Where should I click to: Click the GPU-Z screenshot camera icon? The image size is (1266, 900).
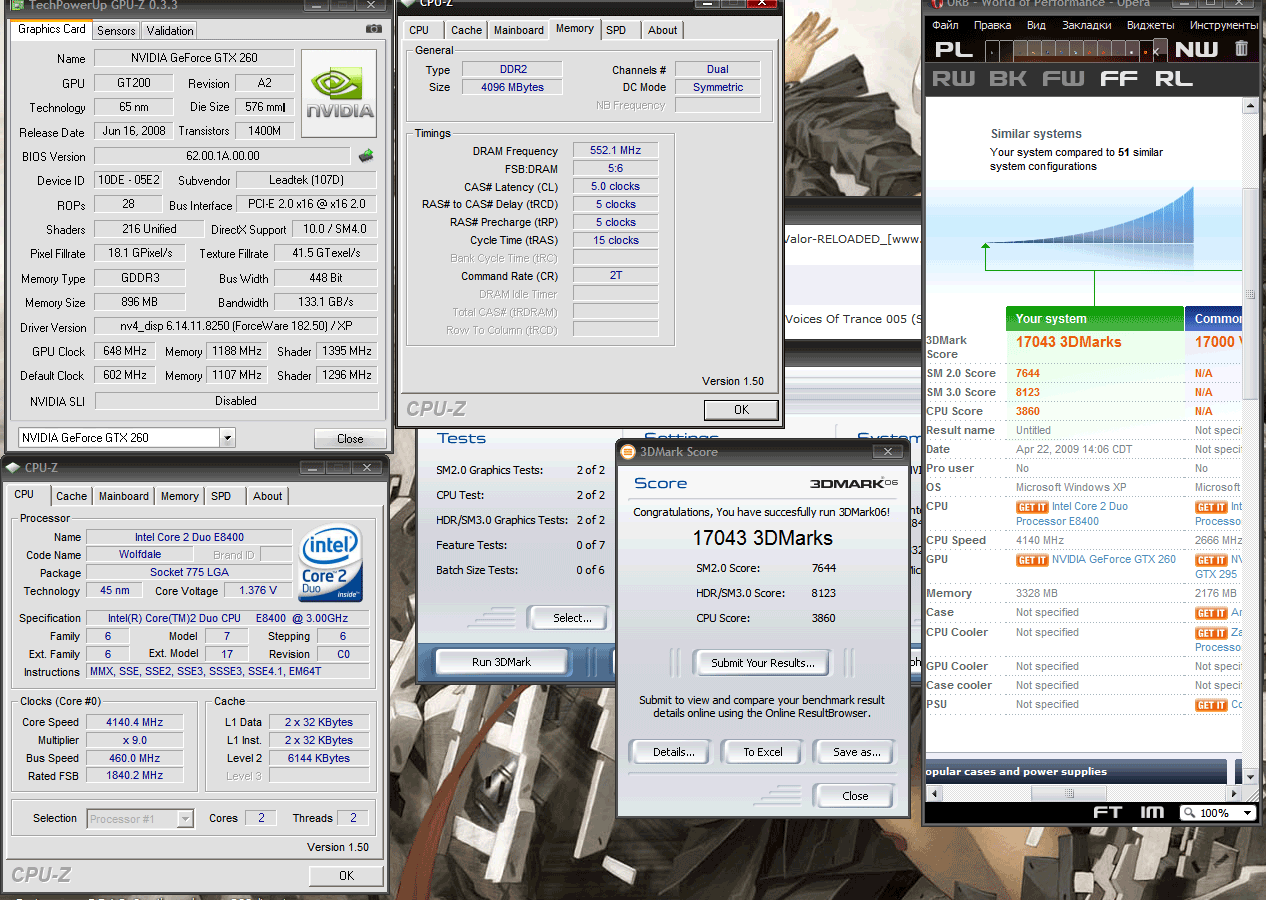[x=374, y=29]
